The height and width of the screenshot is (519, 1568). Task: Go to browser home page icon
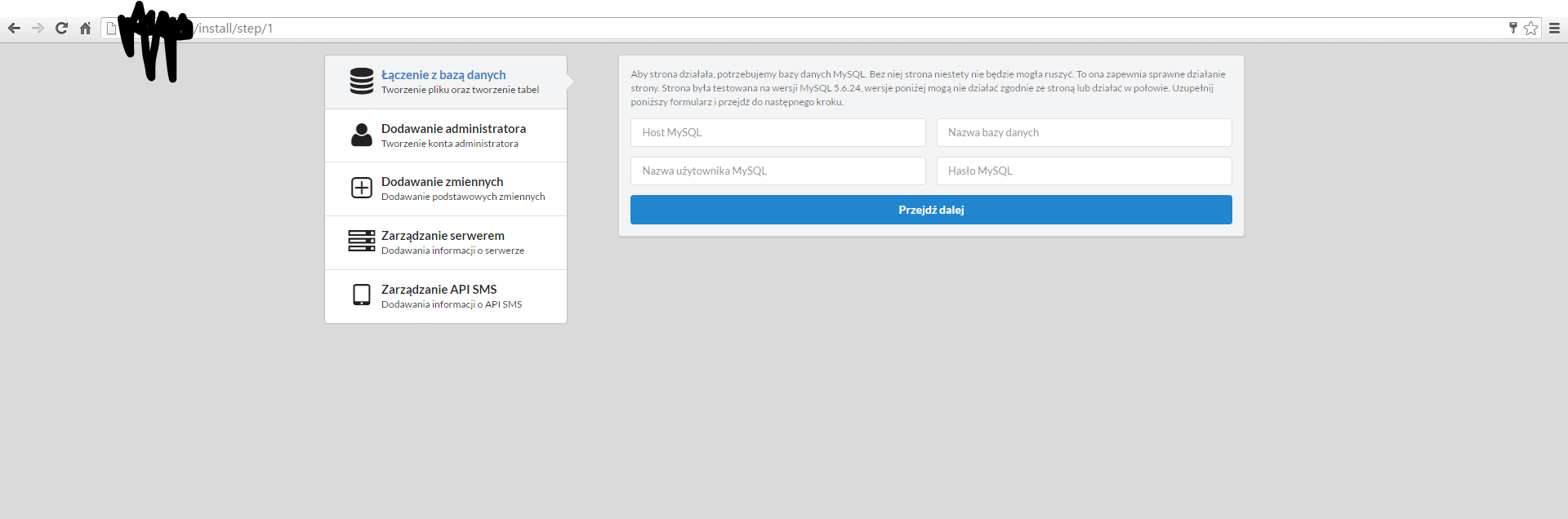tap(85, 29)
